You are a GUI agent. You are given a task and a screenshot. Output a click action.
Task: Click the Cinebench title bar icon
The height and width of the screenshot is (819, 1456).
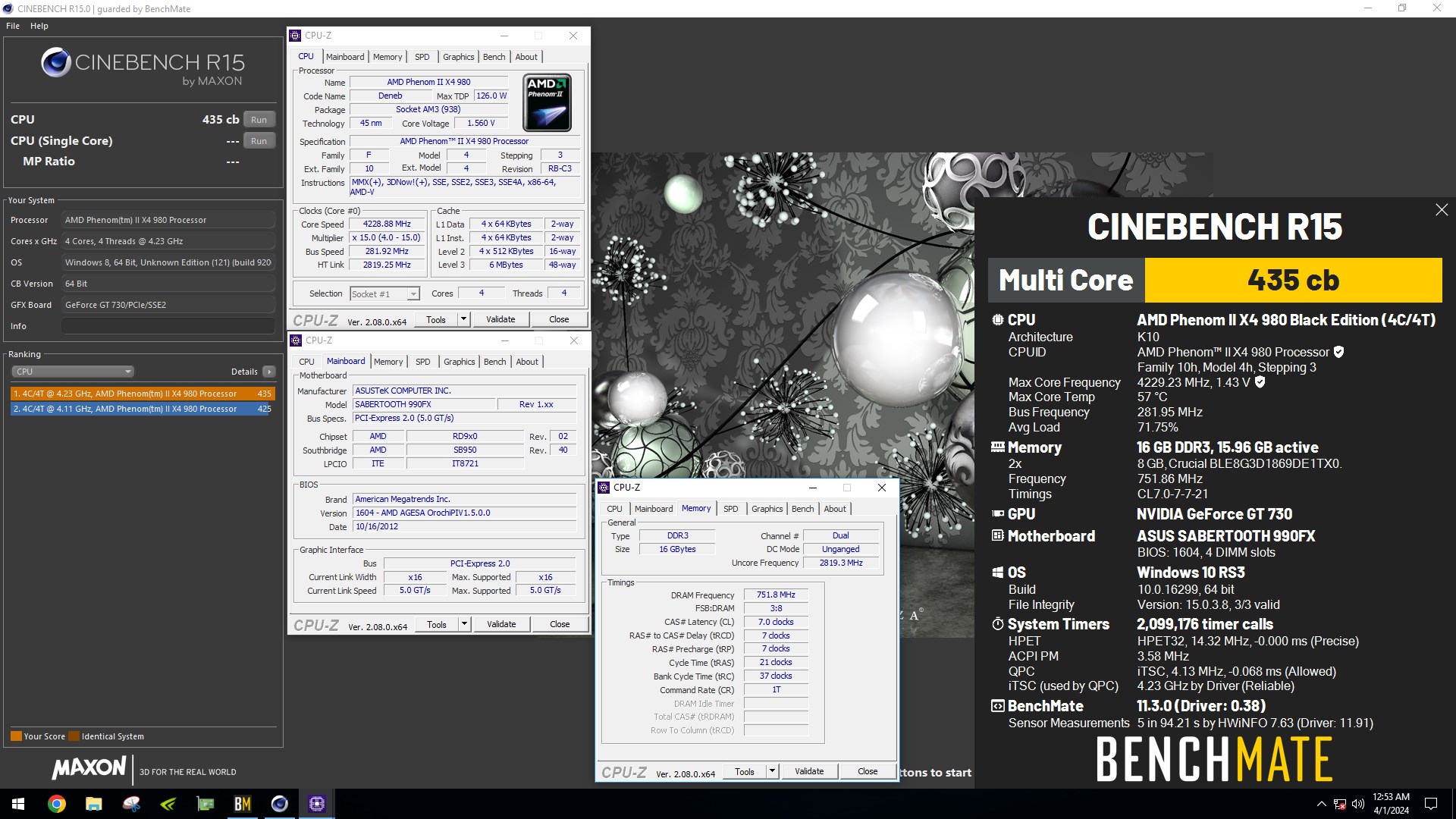8,8
